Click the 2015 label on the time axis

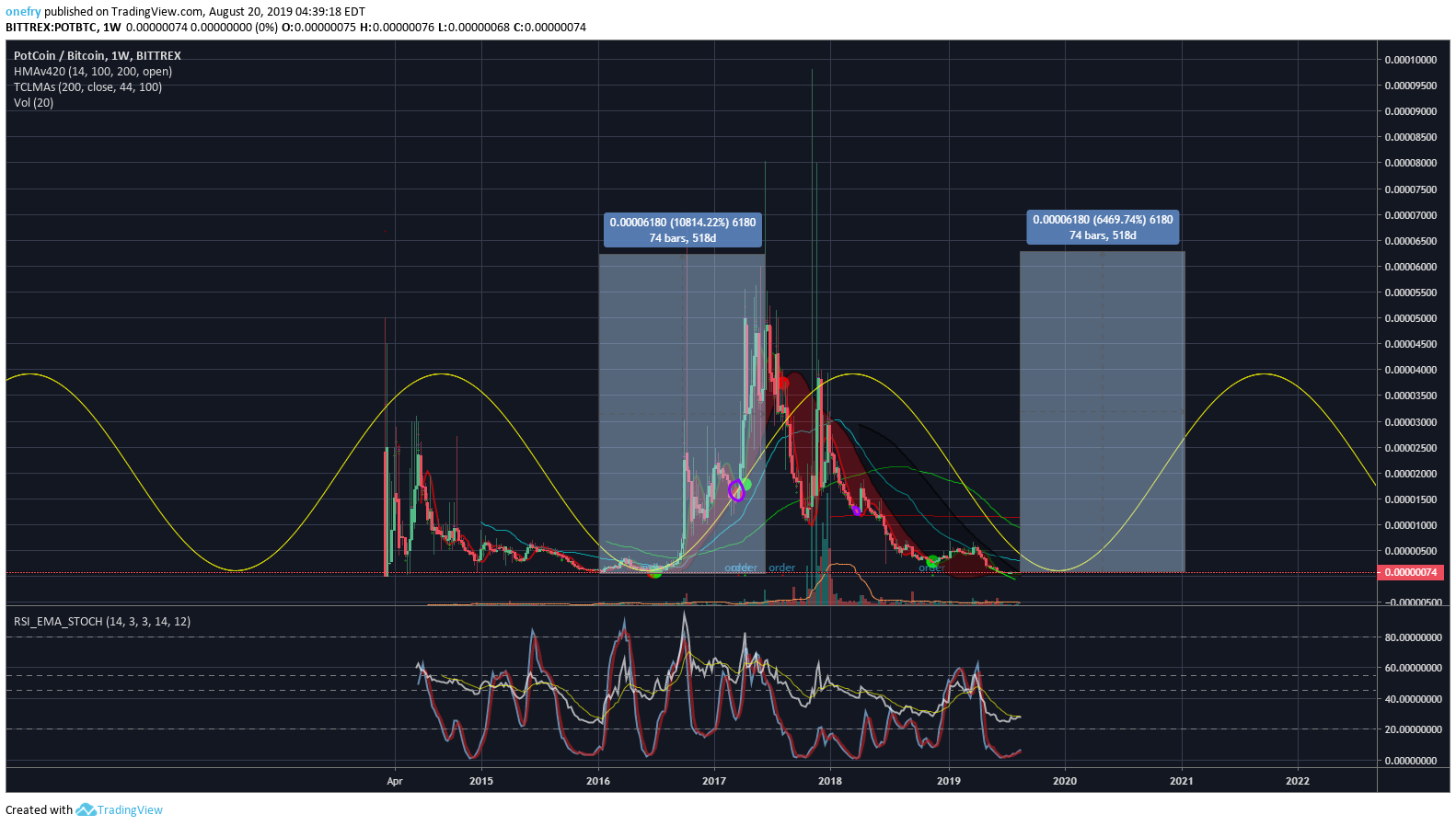(x=481, y=781)
